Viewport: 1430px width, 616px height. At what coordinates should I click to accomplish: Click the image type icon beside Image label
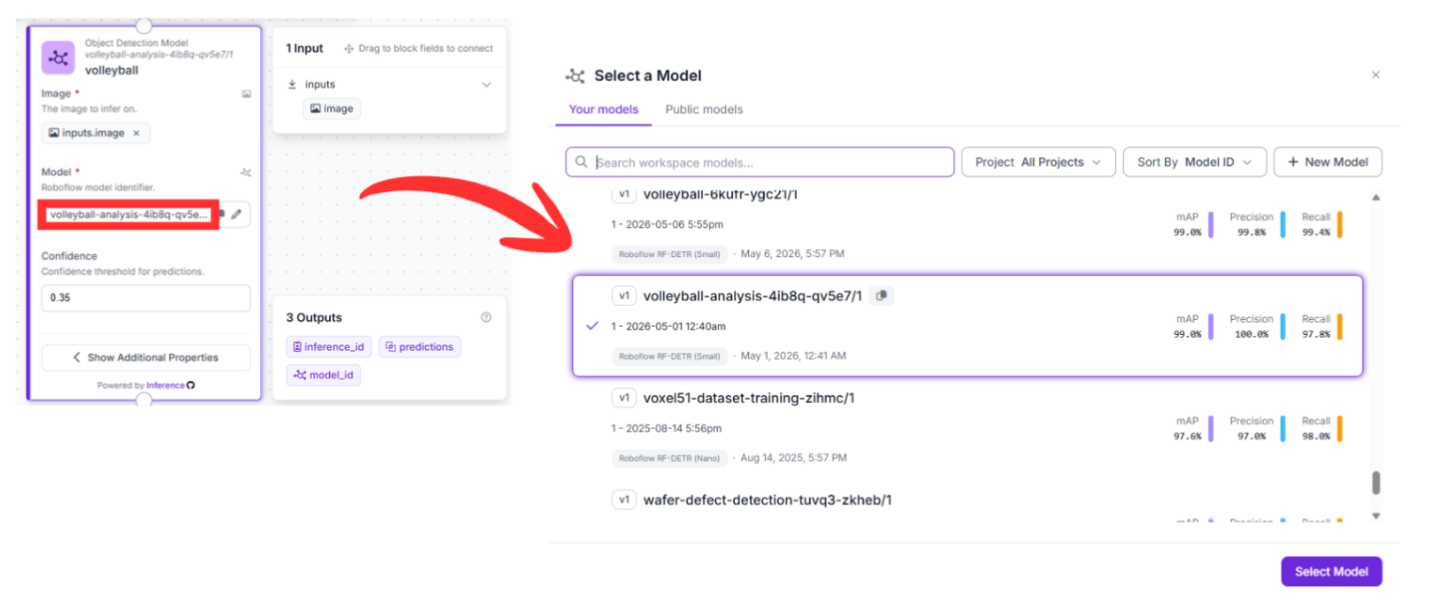coord(246,94)
